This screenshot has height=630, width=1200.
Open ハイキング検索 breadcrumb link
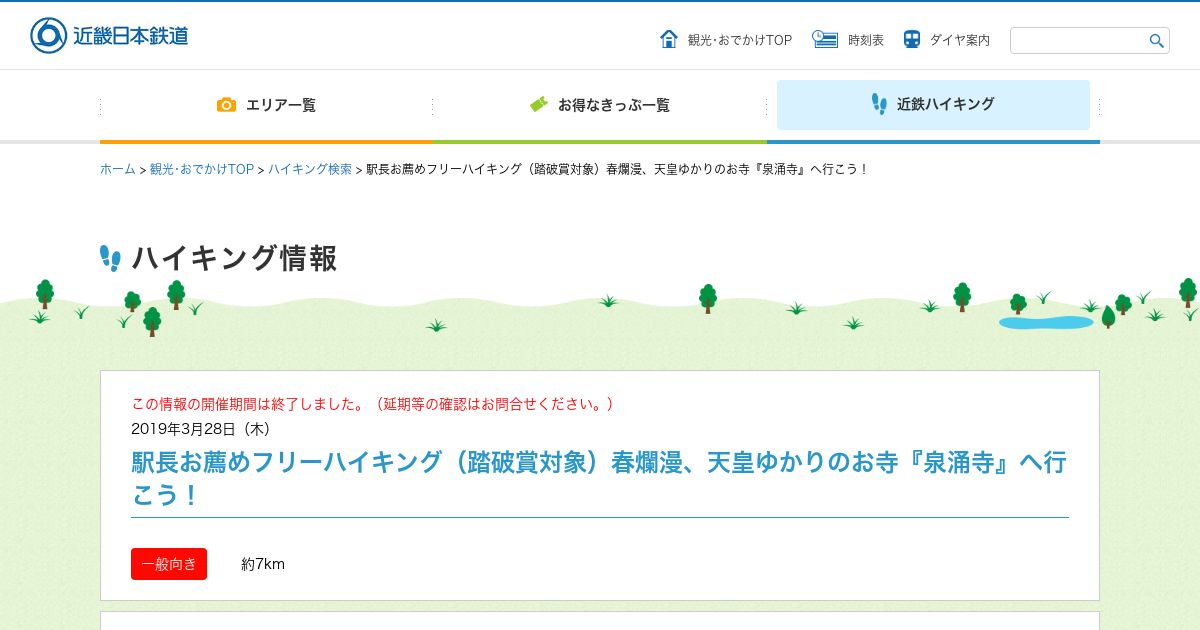pyautogui.click(x=310, y=169)
